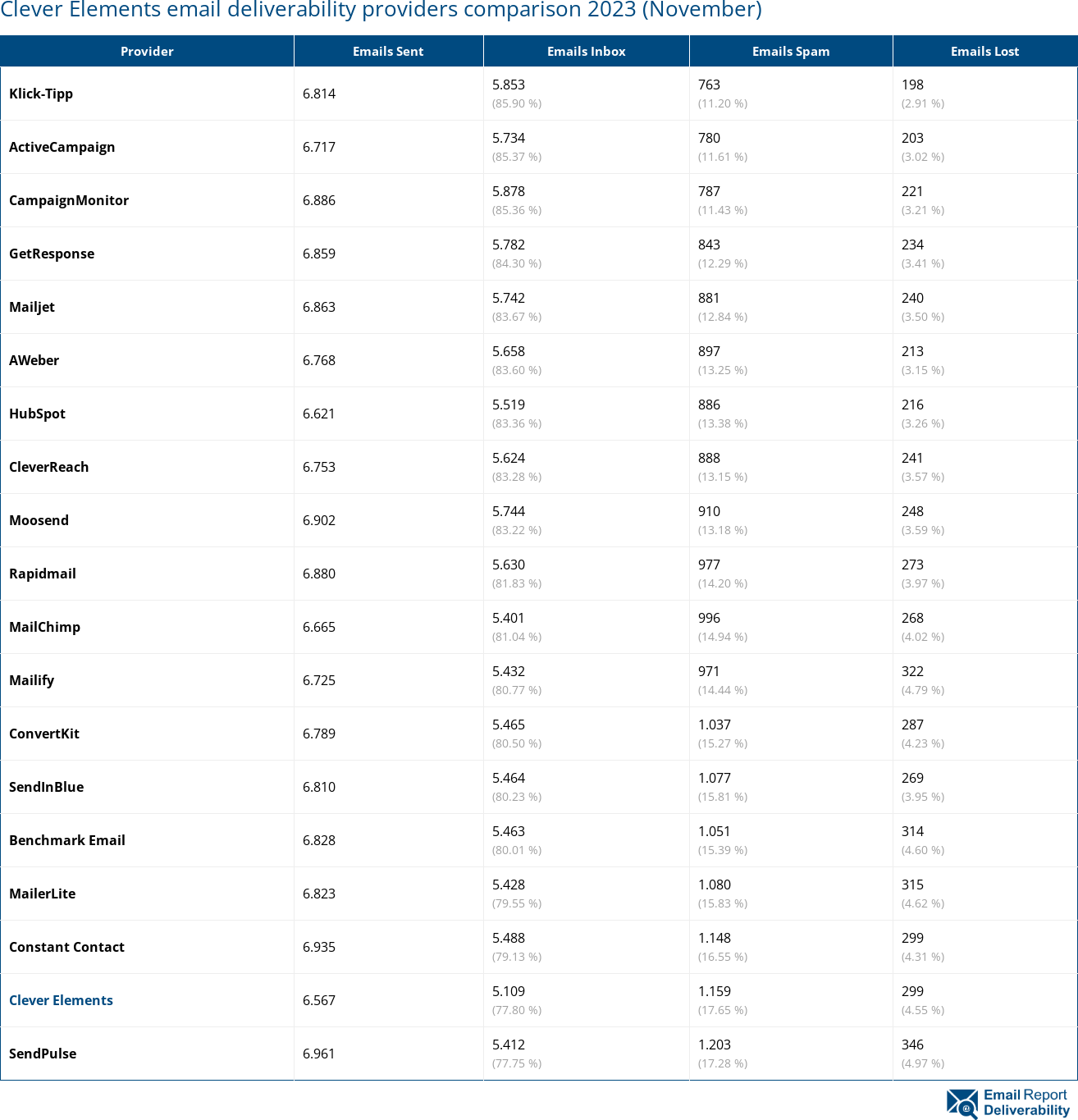Click Mailjet inbox count 5.742
1078x1120 pixels.
(x=509, y=298)
